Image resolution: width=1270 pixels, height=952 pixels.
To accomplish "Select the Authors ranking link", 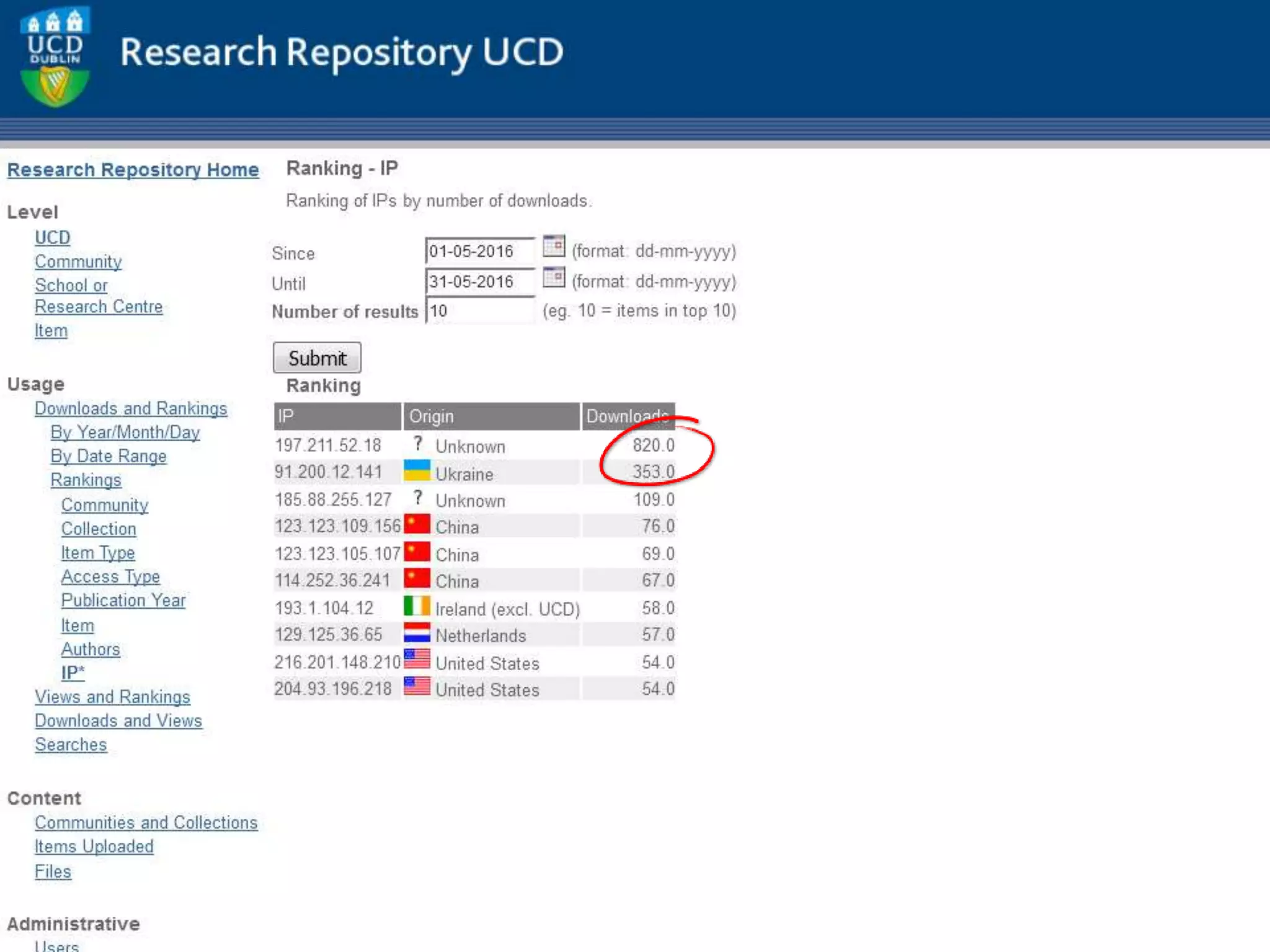I will point(91,649).
